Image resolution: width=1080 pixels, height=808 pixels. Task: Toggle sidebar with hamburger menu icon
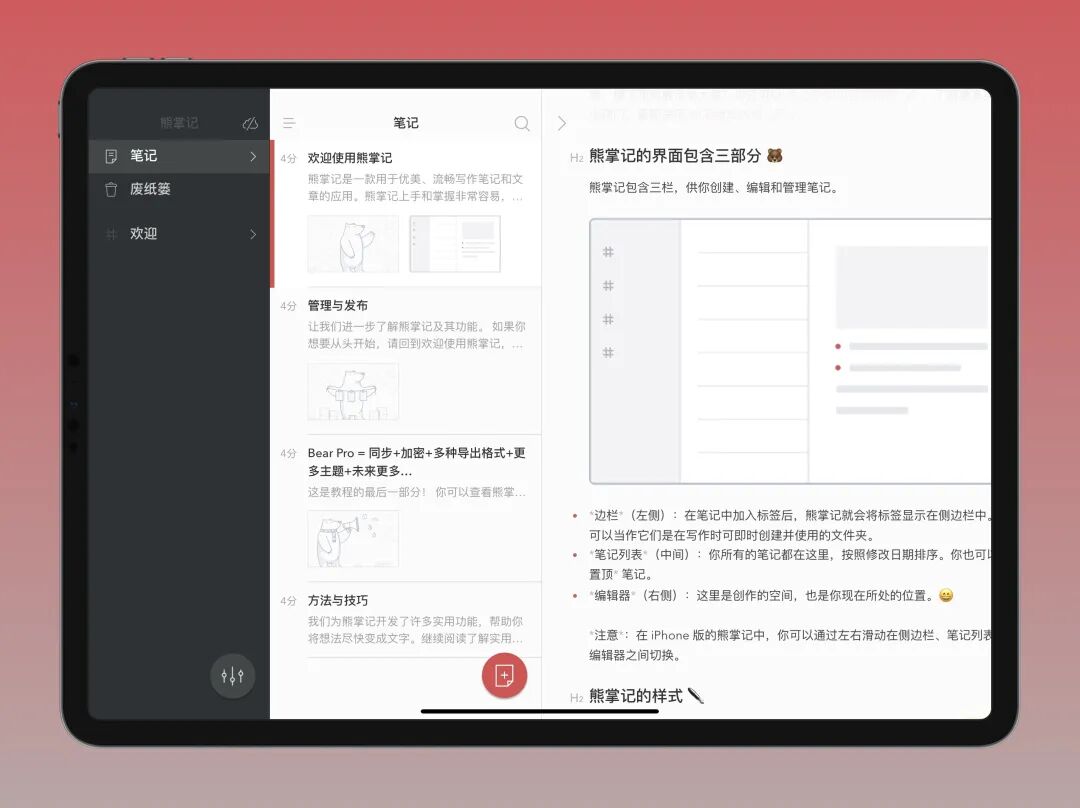tap(289, 123)
